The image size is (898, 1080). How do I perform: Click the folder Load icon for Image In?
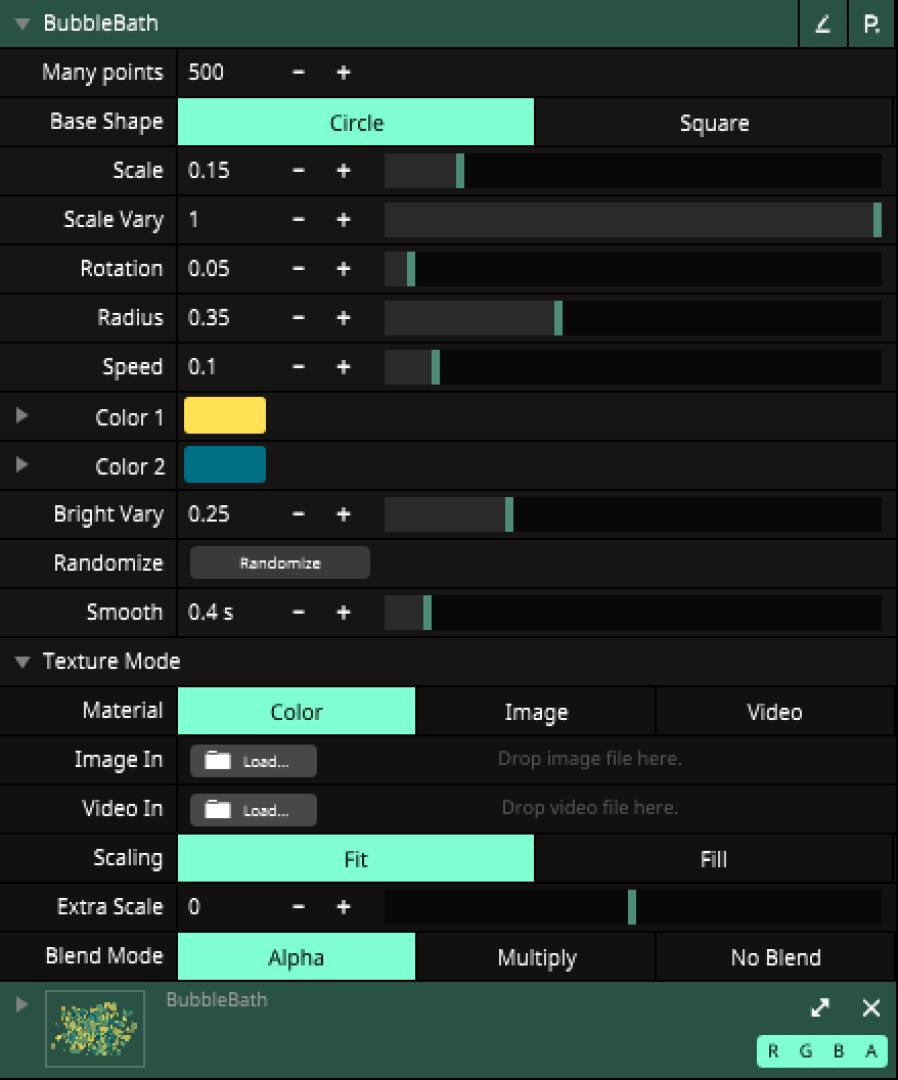click(x=218, y=761)
